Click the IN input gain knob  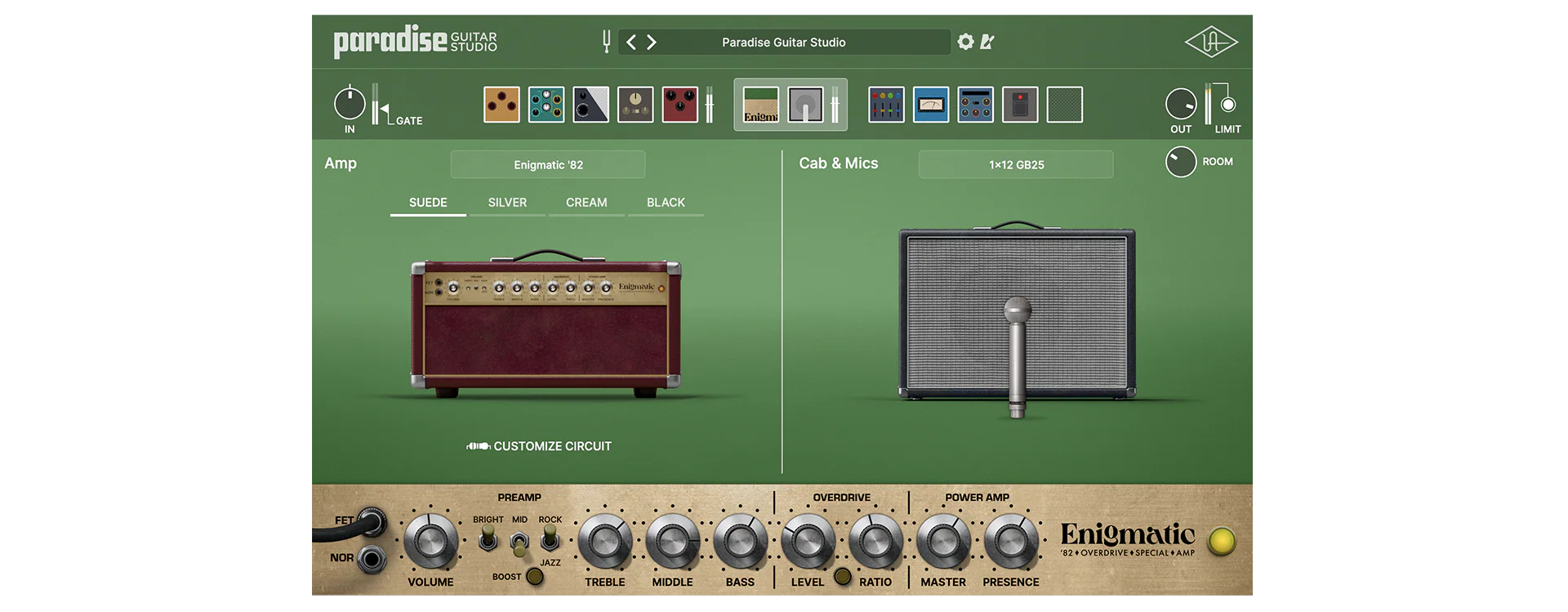[350, 104]
